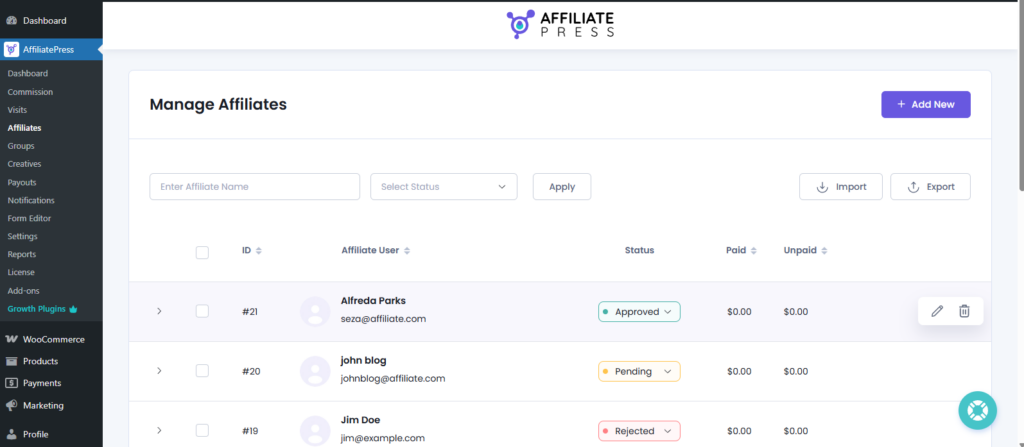This screenshot has width=1024, height=447.
Task: Toggle the select-all checkbox in table header
Action: pos(202,252)
